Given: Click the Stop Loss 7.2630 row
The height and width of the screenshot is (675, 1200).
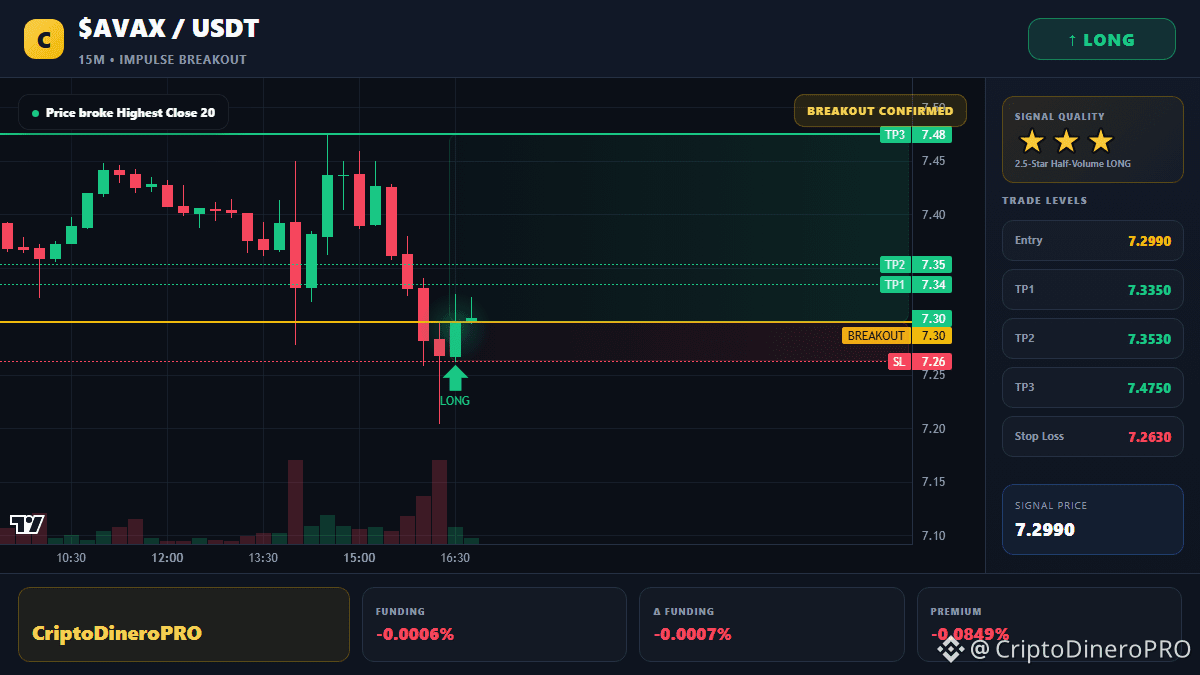Looking at the screenshot, I should 1093,436.
